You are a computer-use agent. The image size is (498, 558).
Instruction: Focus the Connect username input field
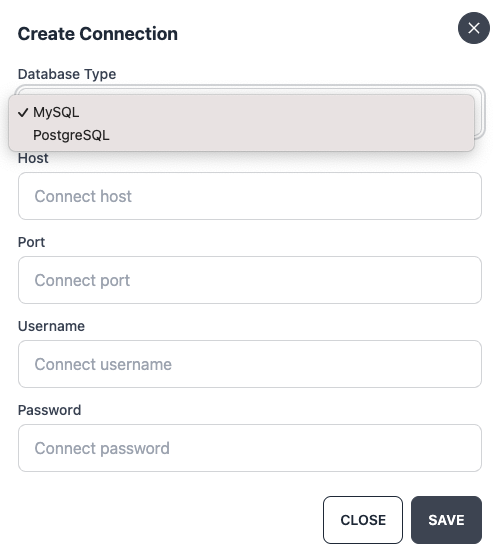click(250, 364)
